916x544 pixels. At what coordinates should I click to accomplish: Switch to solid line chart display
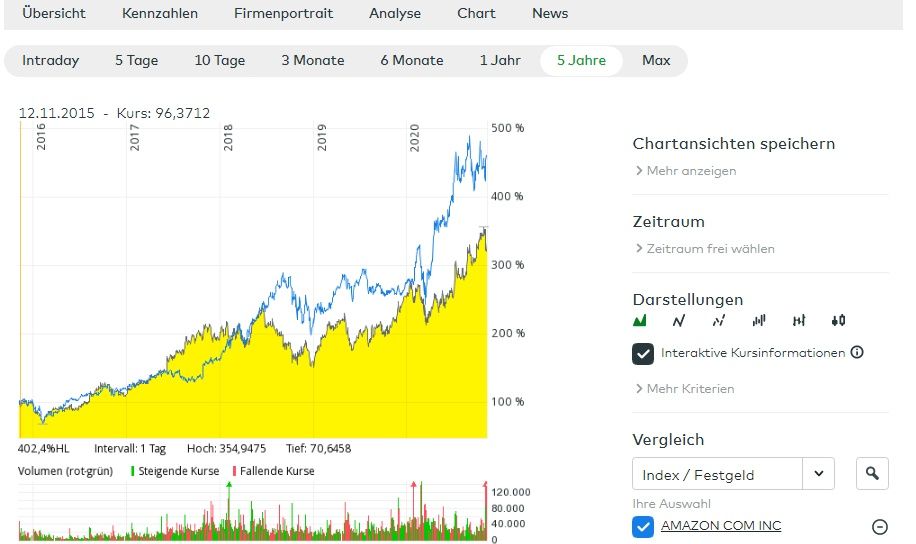pos(679,321)
